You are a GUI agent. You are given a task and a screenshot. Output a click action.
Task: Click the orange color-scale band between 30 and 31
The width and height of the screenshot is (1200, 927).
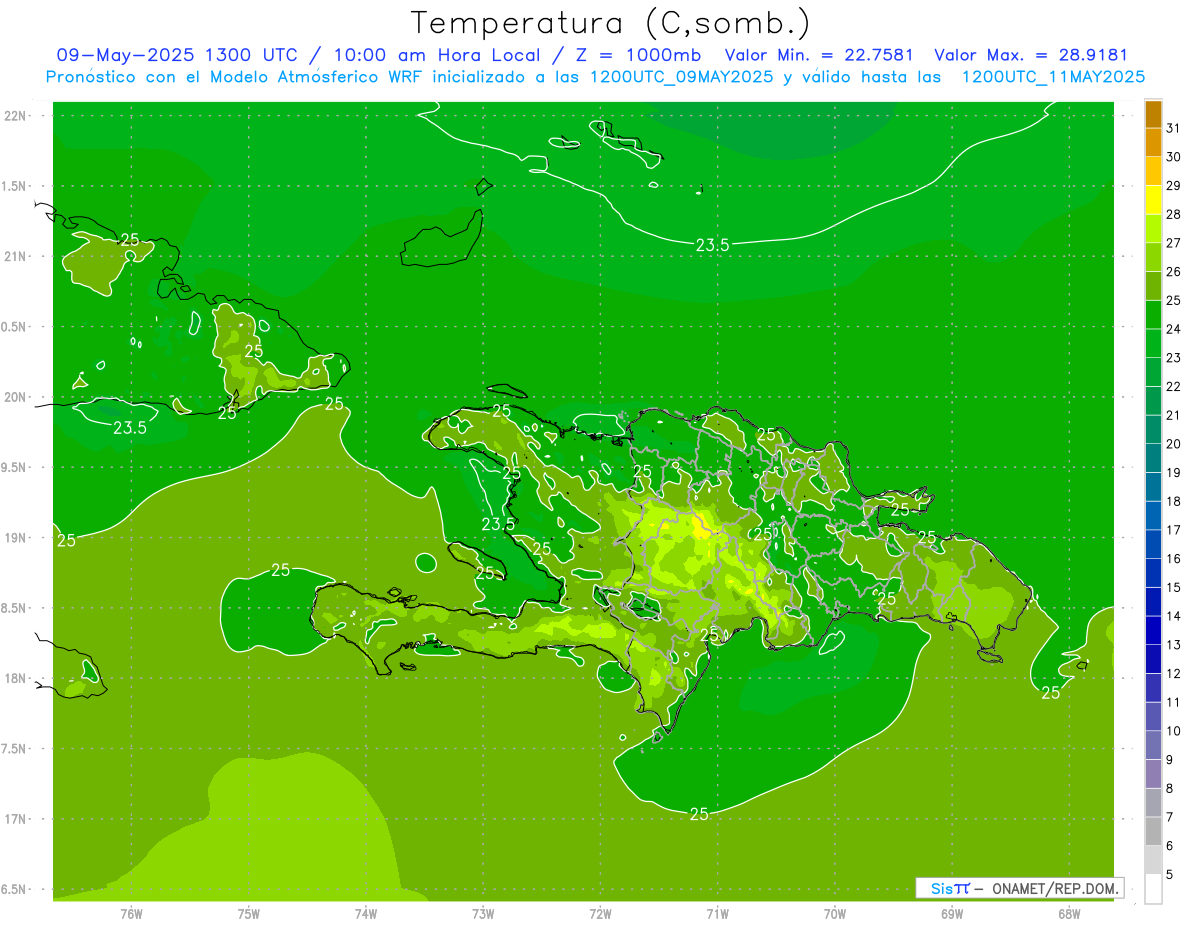pos(1153,142)
